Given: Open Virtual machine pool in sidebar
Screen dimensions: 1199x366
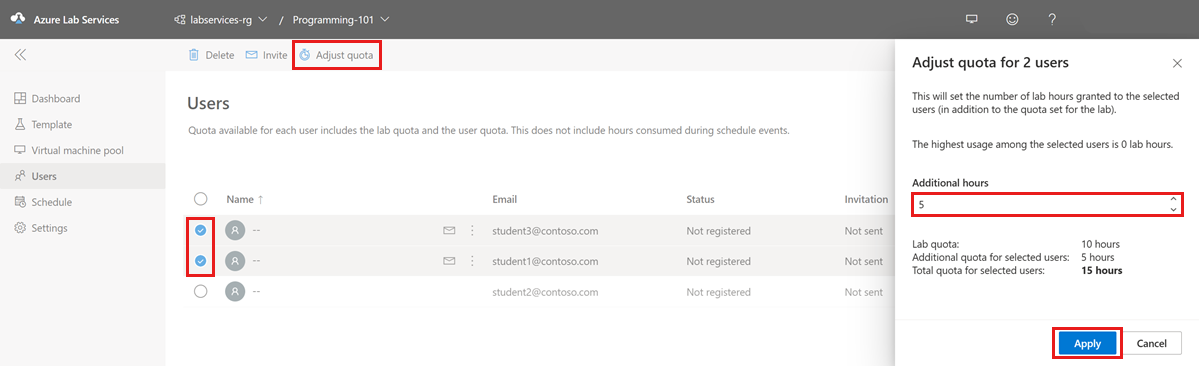Looking at the screenshot, I should pos(77,151).
